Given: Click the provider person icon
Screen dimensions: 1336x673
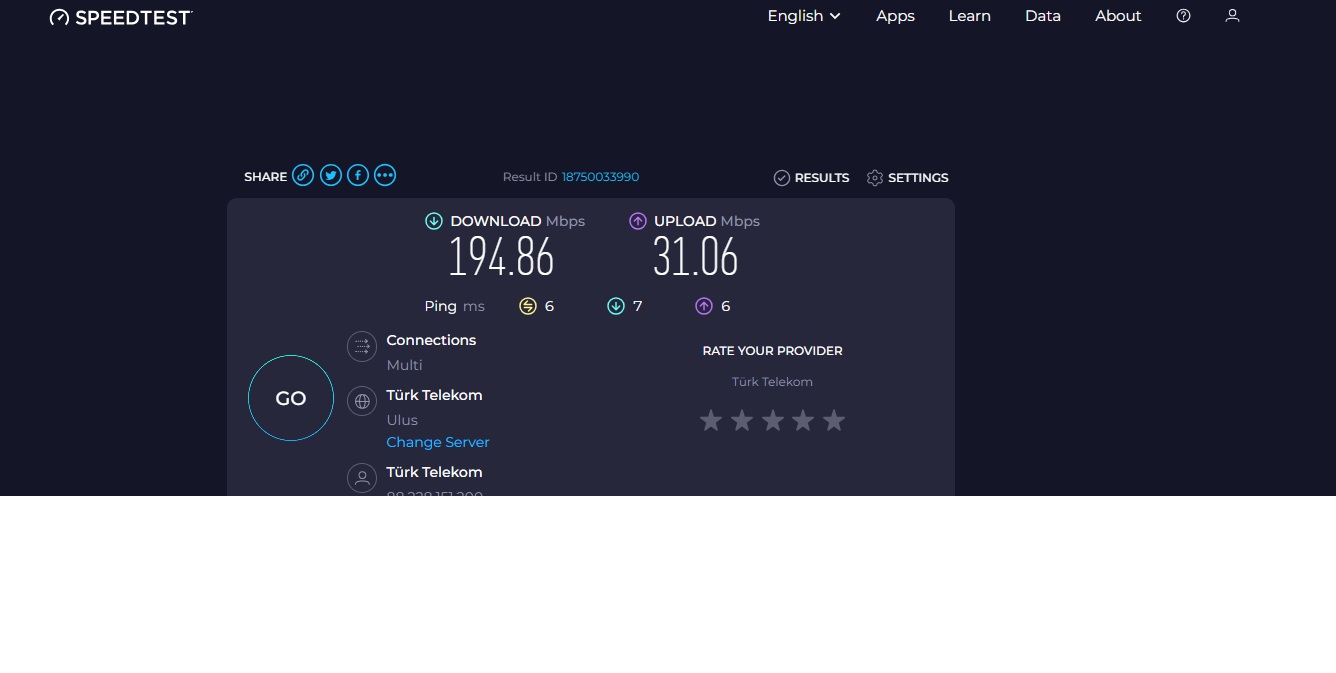Looking at the screenshot, I should tap(362, 478).
